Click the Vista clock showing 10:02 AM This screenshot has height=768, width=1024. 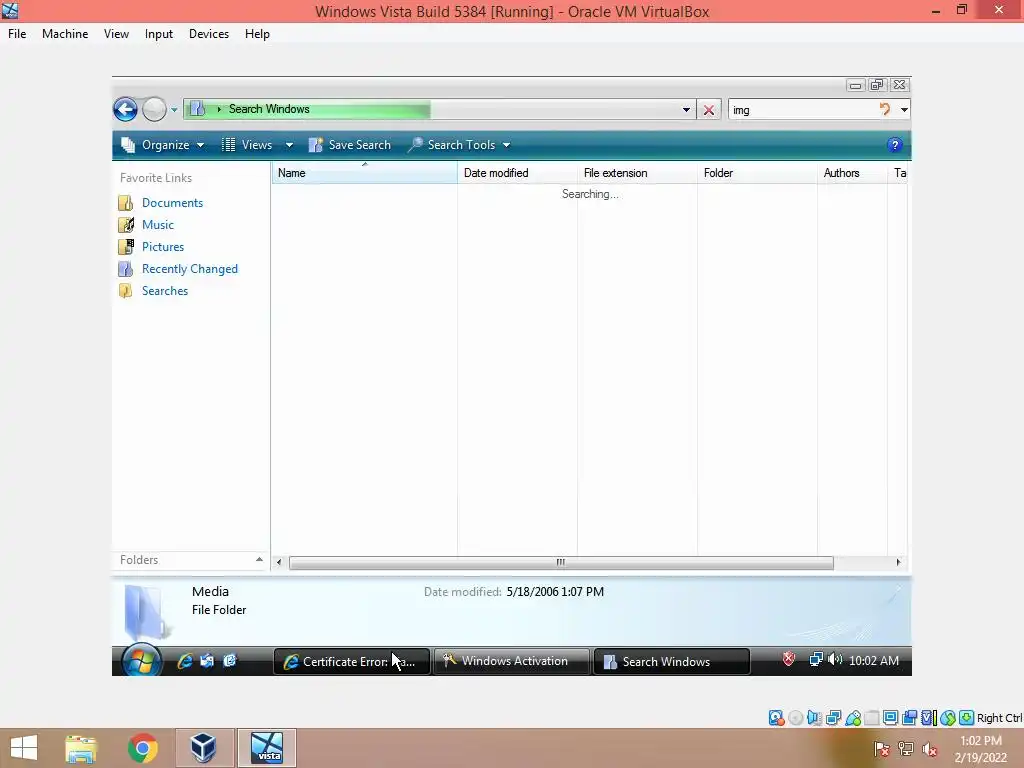pyautogui.click(x=874, y=661)
